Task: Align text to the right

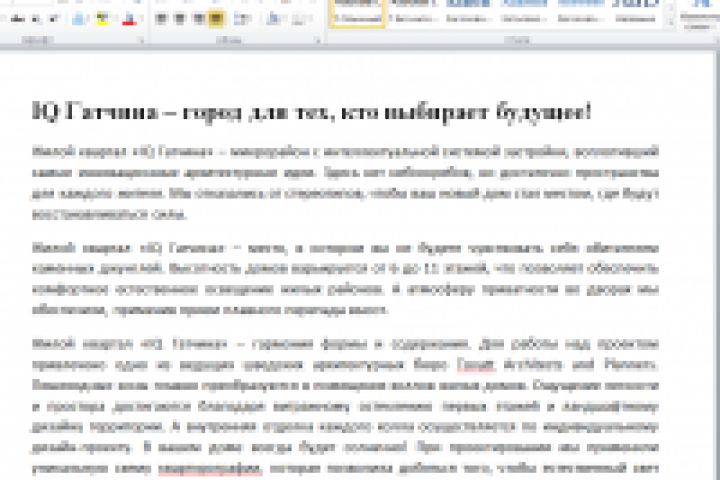Action: coord(198,19)
